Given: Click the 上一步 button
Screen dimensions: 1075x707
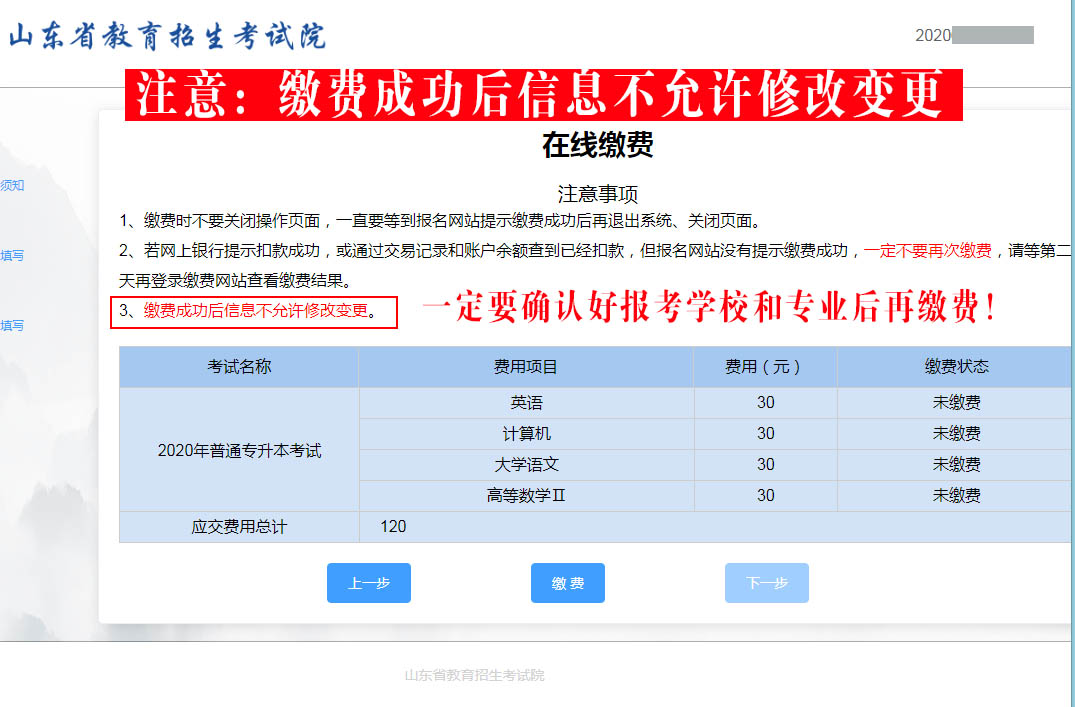Looking at the screenshot, I should click(369, 583).
